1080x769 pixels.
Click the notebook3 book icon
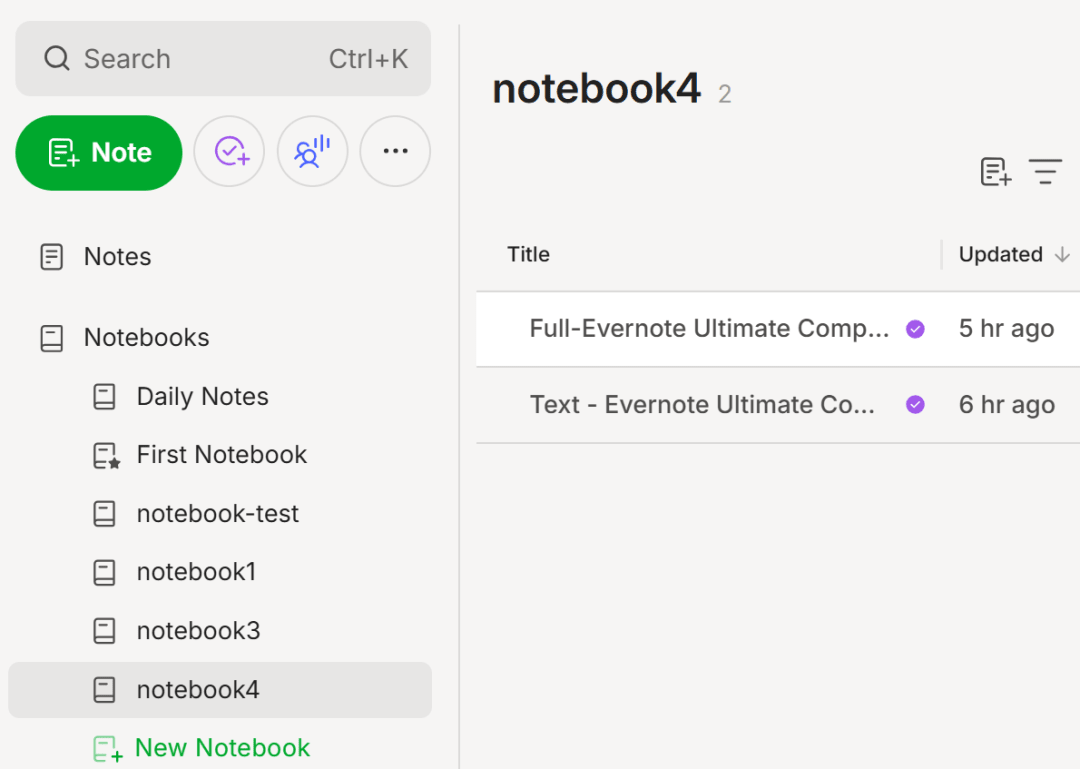coord(105,631)
